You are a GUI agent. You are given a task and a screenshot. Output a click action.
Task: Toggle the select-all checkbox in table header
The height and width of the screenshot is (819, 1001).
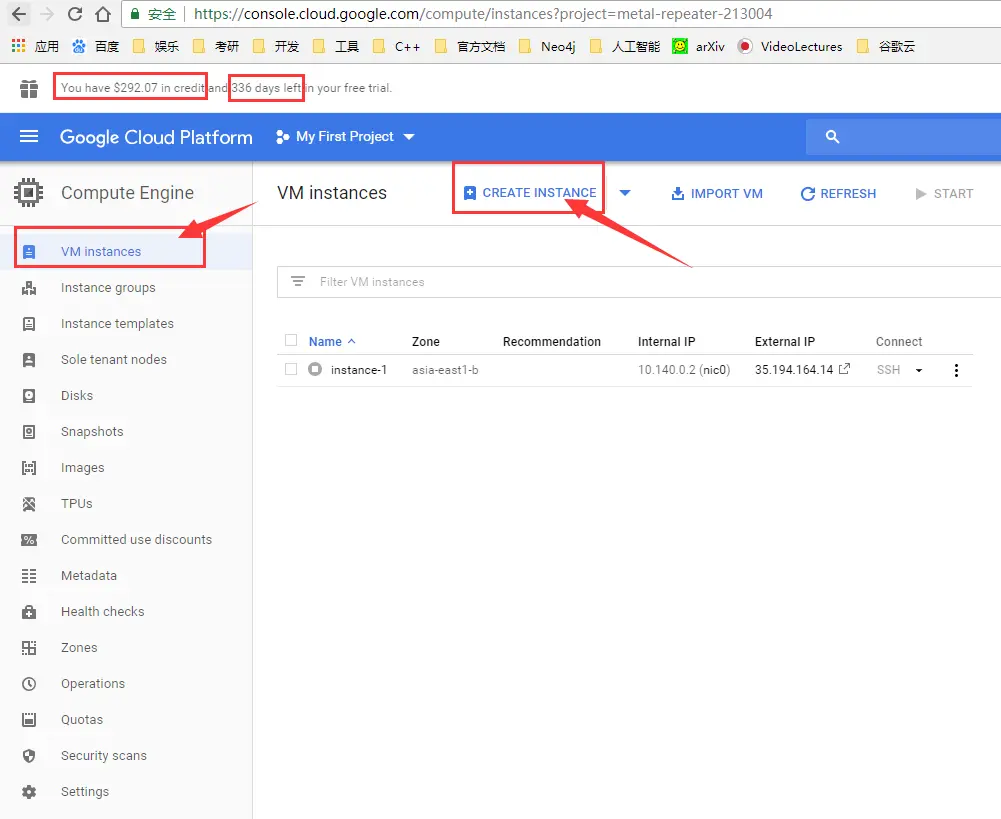pyautogui.click(x=291, y=340)
